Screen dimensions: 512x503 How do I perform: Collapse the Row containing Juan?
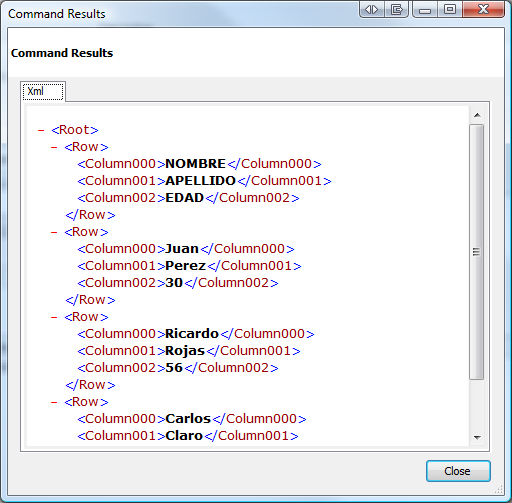[54, 232]
